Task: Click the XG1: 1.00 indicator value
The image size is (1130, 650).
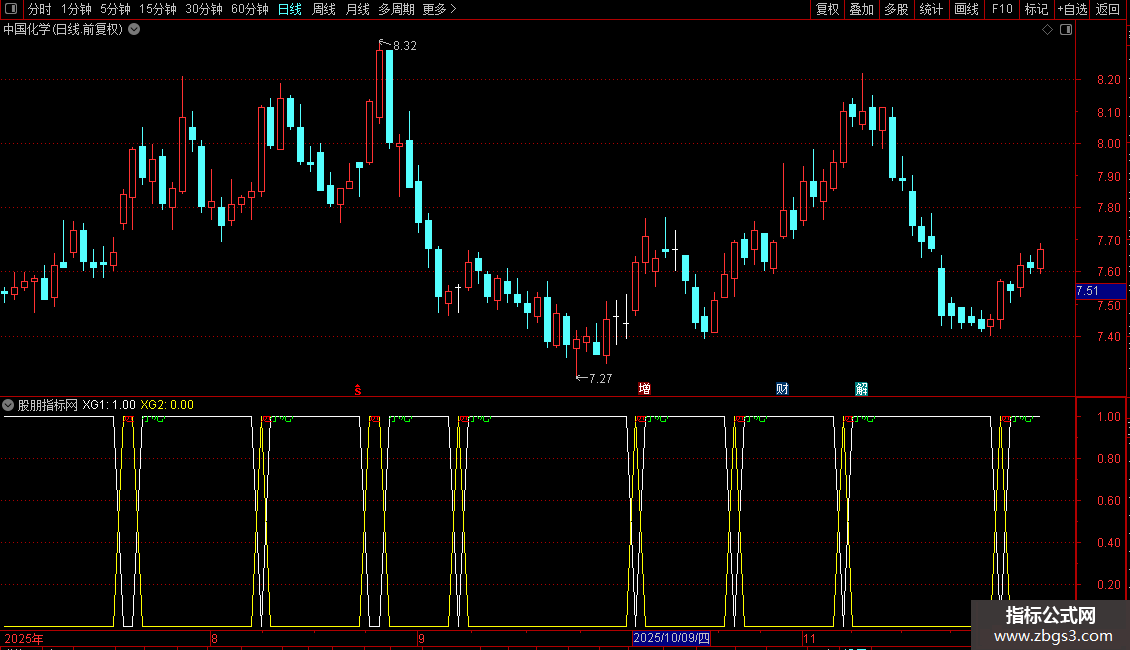Action: 109,405
